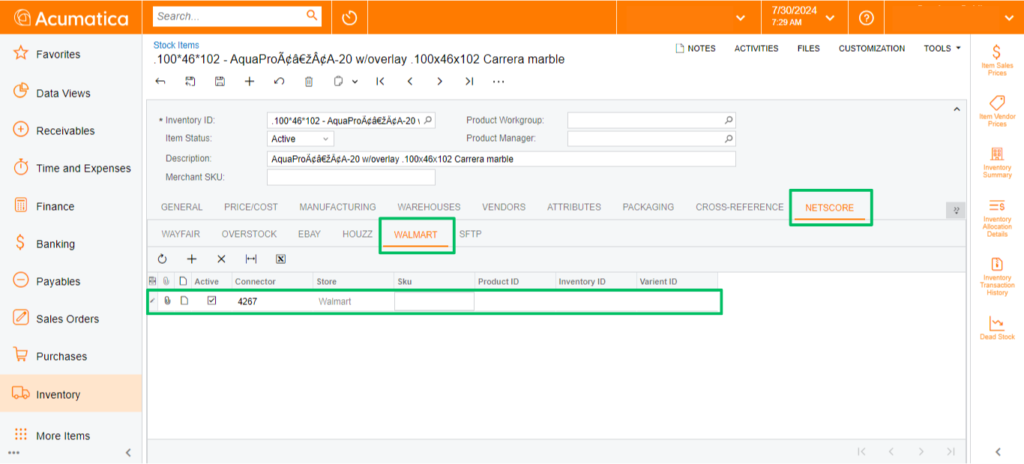Select the Wayfair sub-tab
This screenshot has height=464, width=1024.
coord(181,234)
